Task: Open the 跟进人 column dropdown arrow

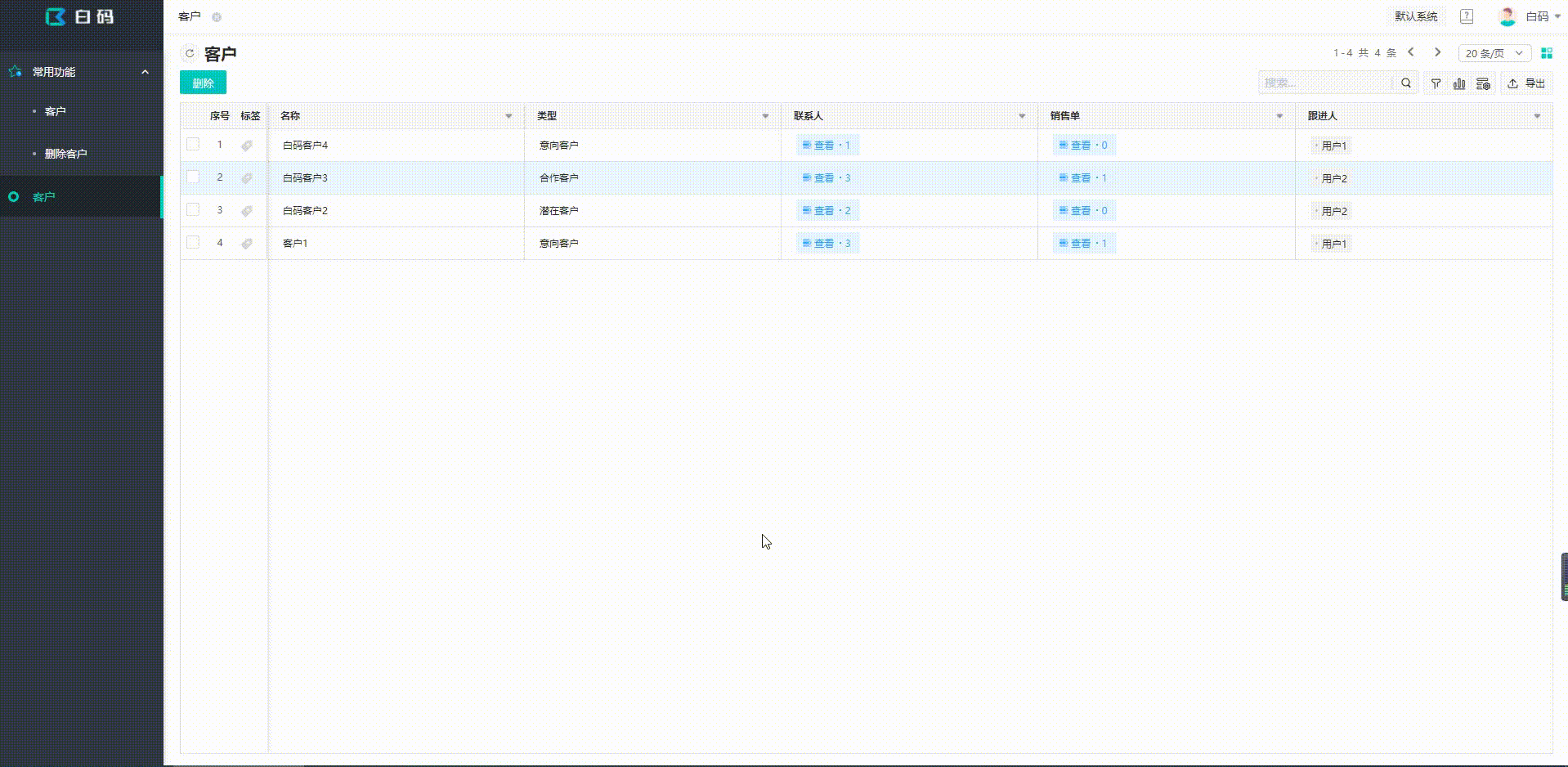Action: [x=1537, y=116]
